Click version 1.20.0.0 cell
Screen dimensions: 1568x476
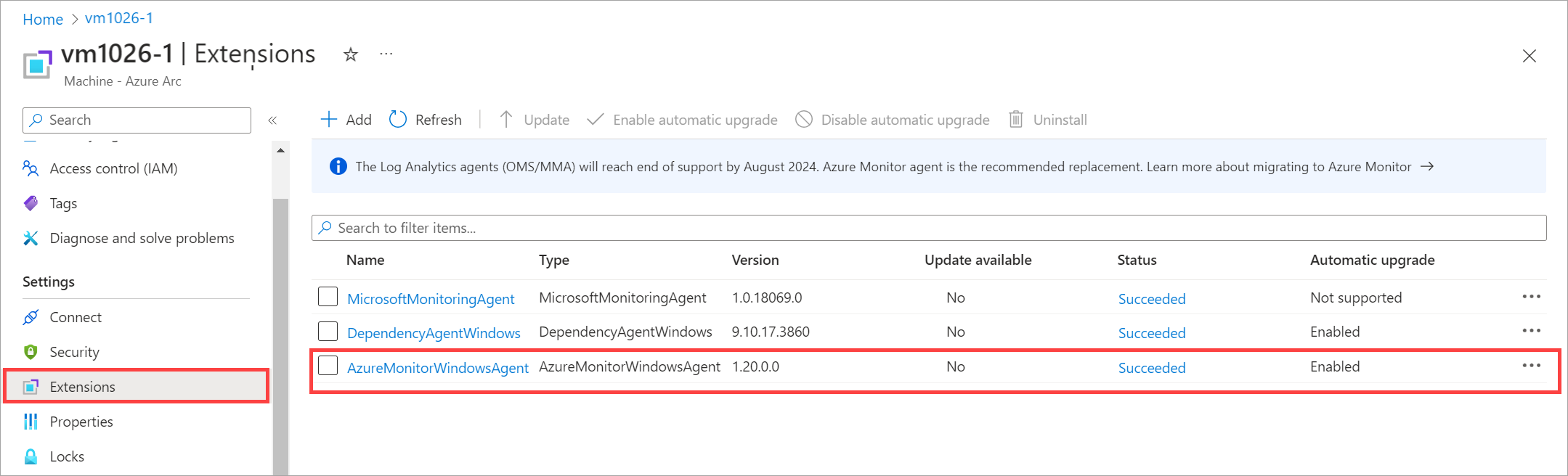(x=755, y=366)
